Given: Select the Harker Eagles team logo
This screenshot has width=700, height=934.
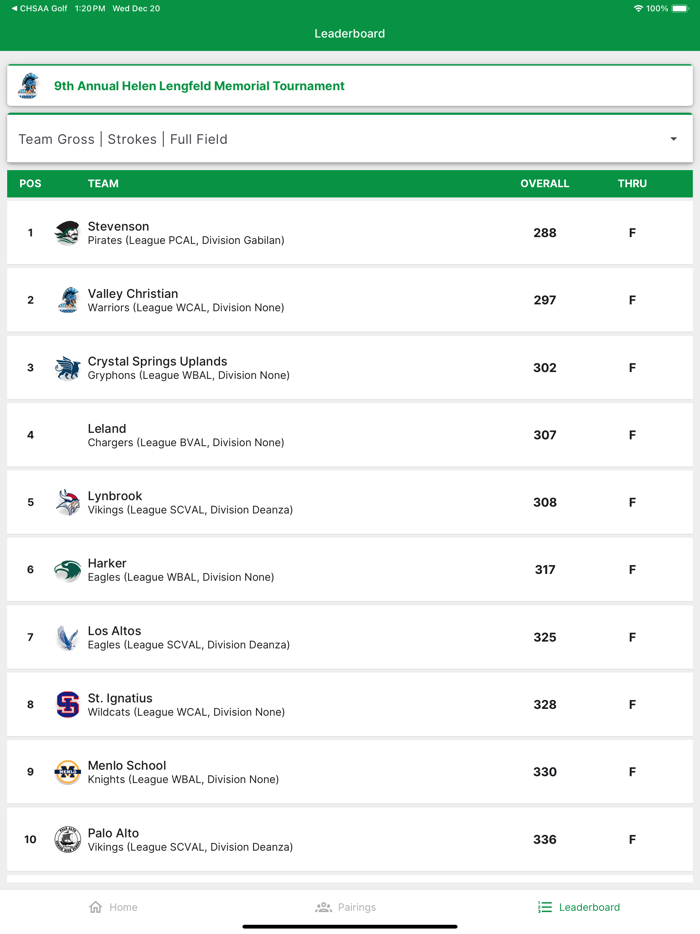Looking at the screenshot, I should [x=67, y=569].
